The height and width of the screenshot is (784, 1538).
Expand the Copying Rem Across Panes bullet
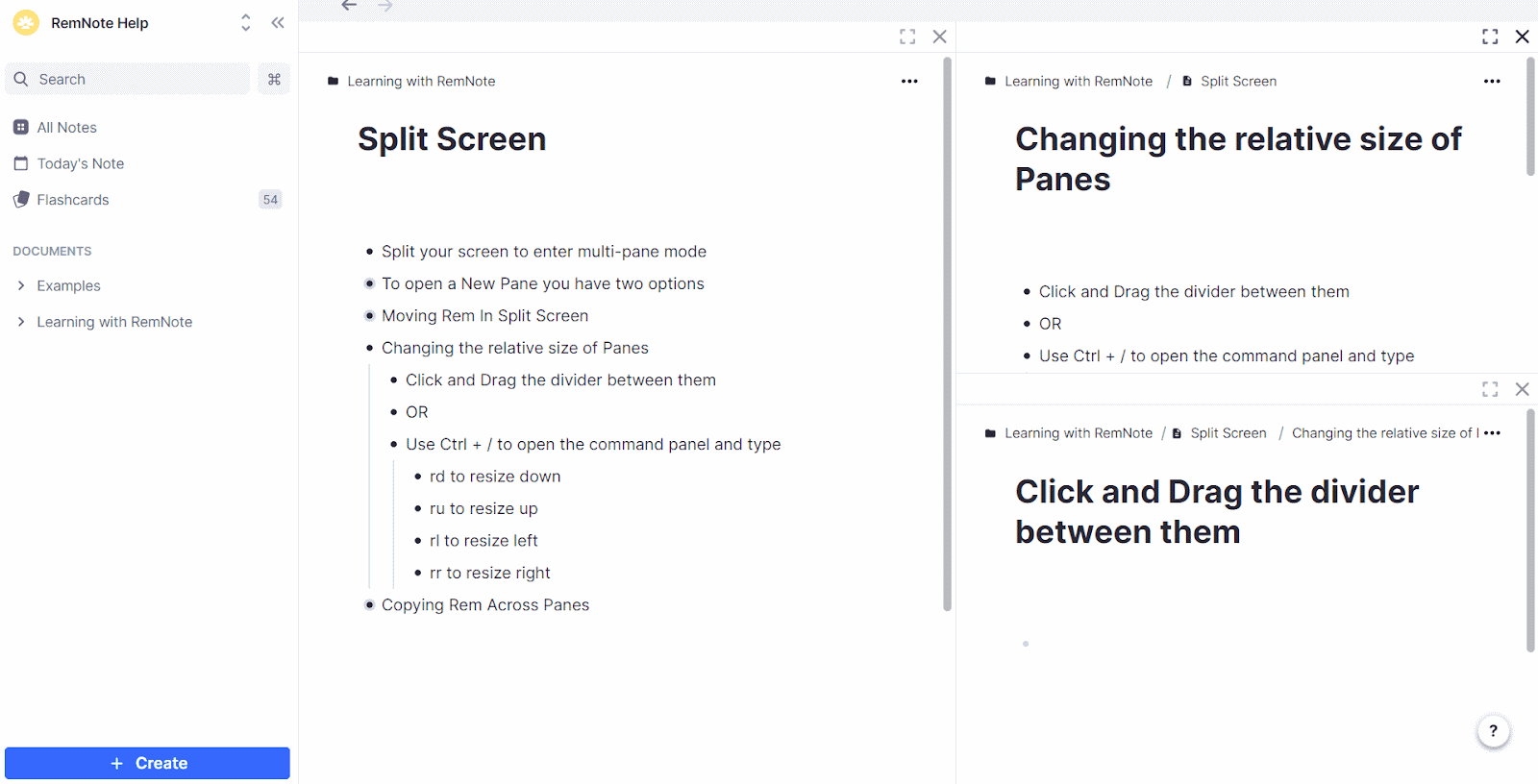[x=369, y=605]
